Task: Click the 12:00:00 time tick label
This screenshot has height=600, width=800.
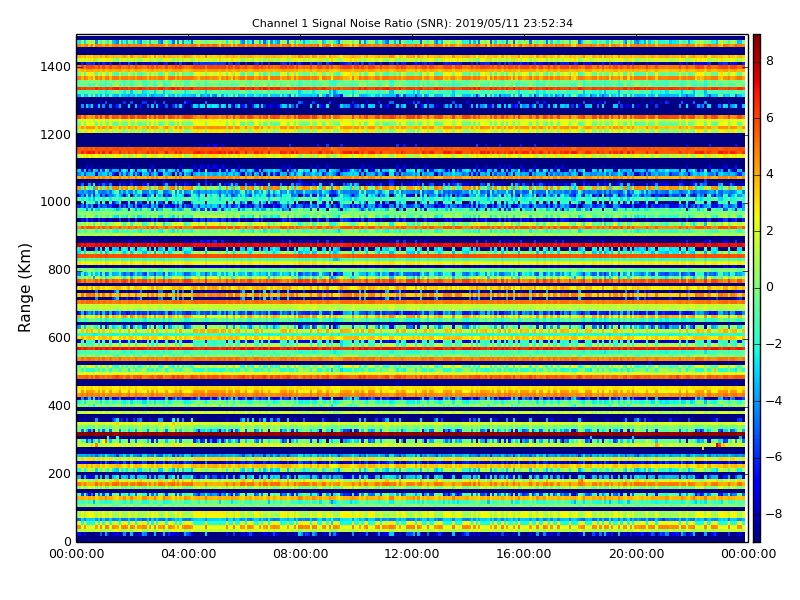Action: [412, 554]
